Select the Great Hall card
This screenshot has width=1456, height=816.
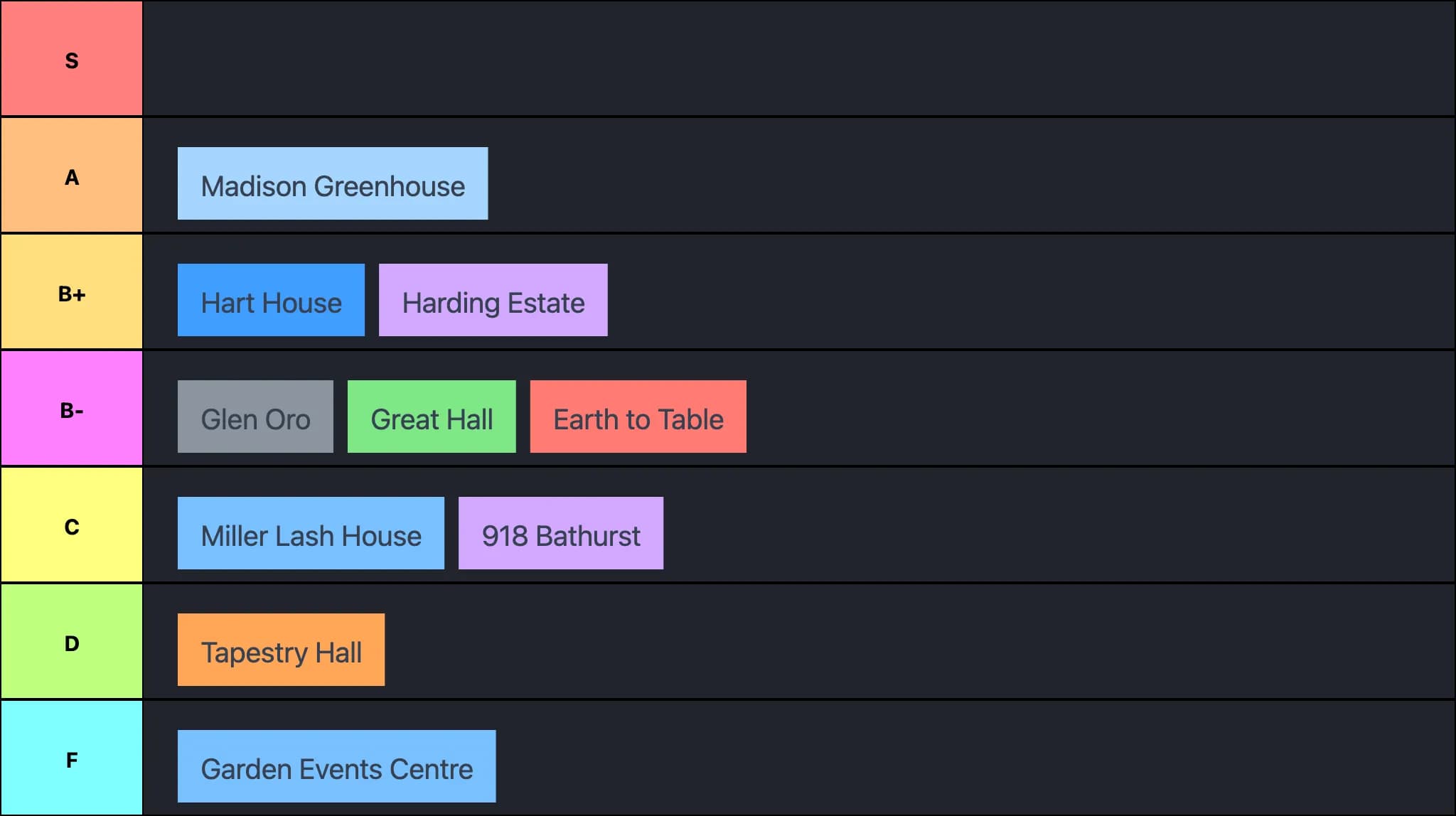(432, 417)
